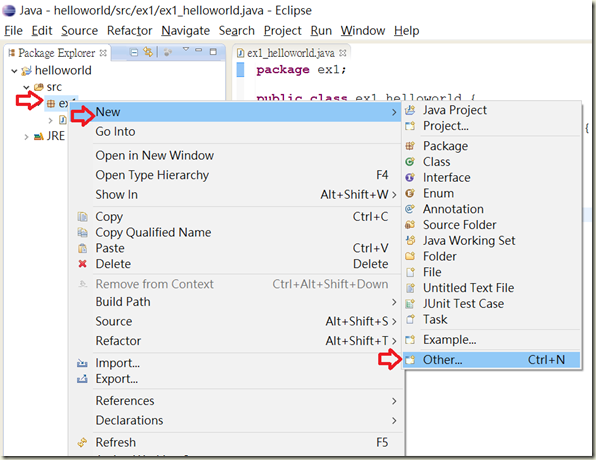This screenshot has height=460, width=596.
Task: Collapse the src folder node
Action: tap(26, 87)
